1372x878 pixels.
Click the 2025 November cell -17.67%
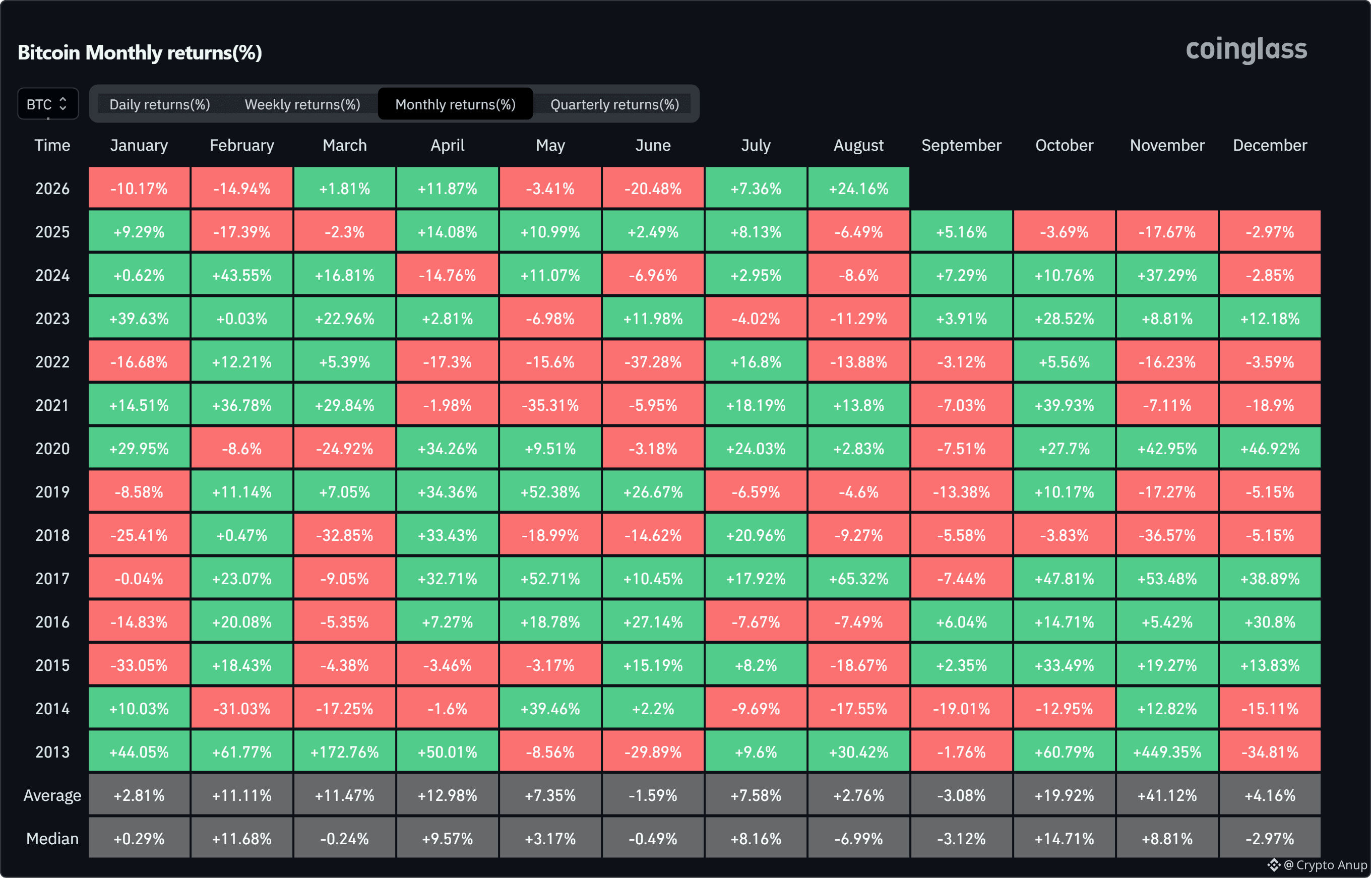coord(1167,231)
